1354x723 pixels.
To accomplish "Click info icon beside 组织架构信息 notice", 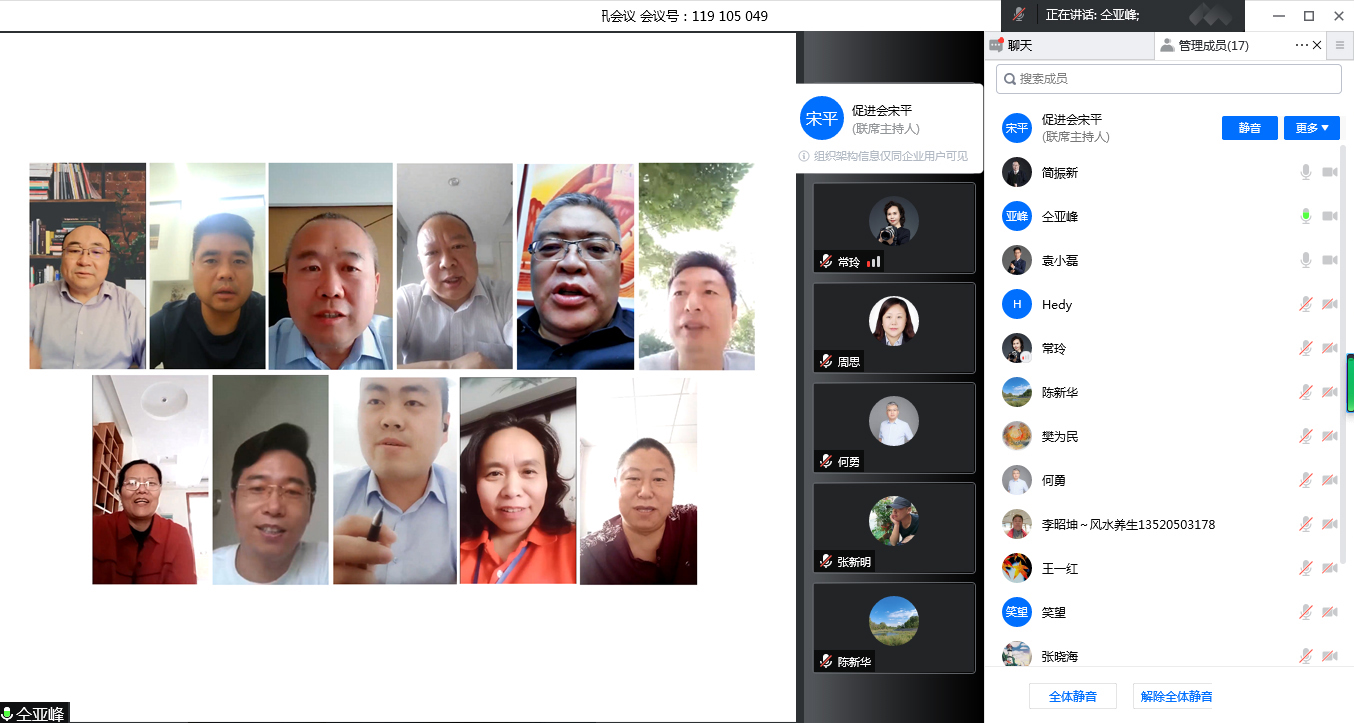I will coord(804,156).
